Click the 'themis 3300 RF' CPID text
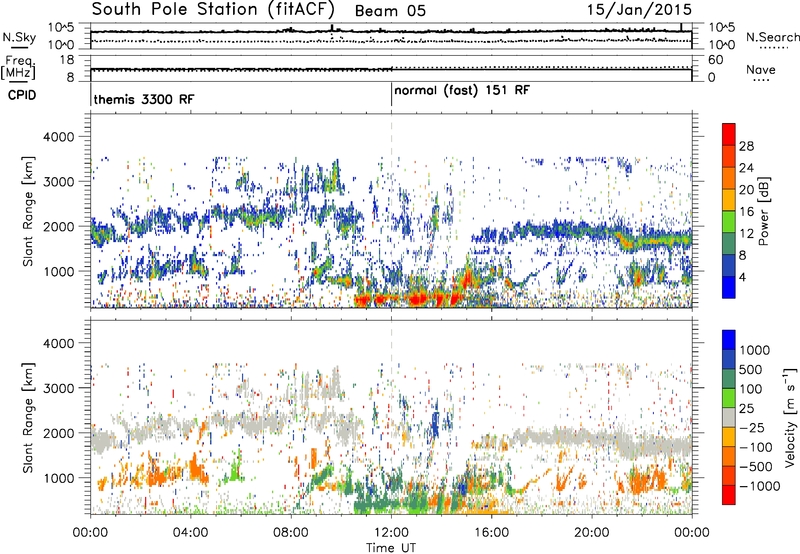 (144, 99)
